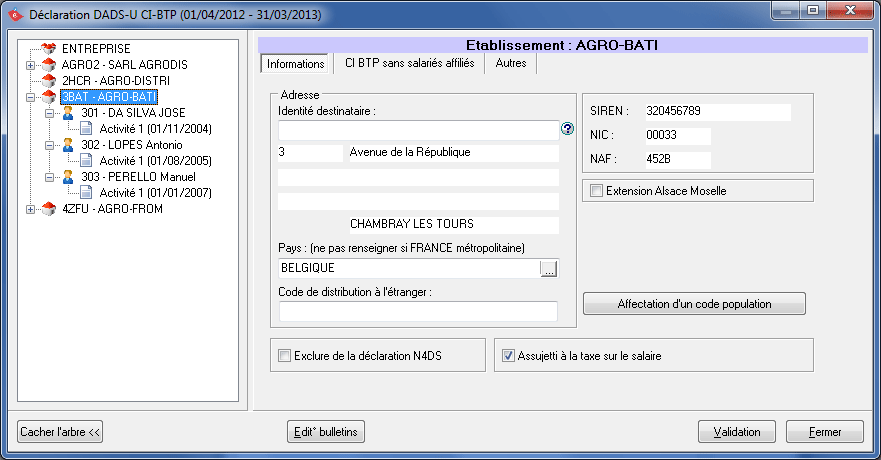Click the Validation button

736,432
